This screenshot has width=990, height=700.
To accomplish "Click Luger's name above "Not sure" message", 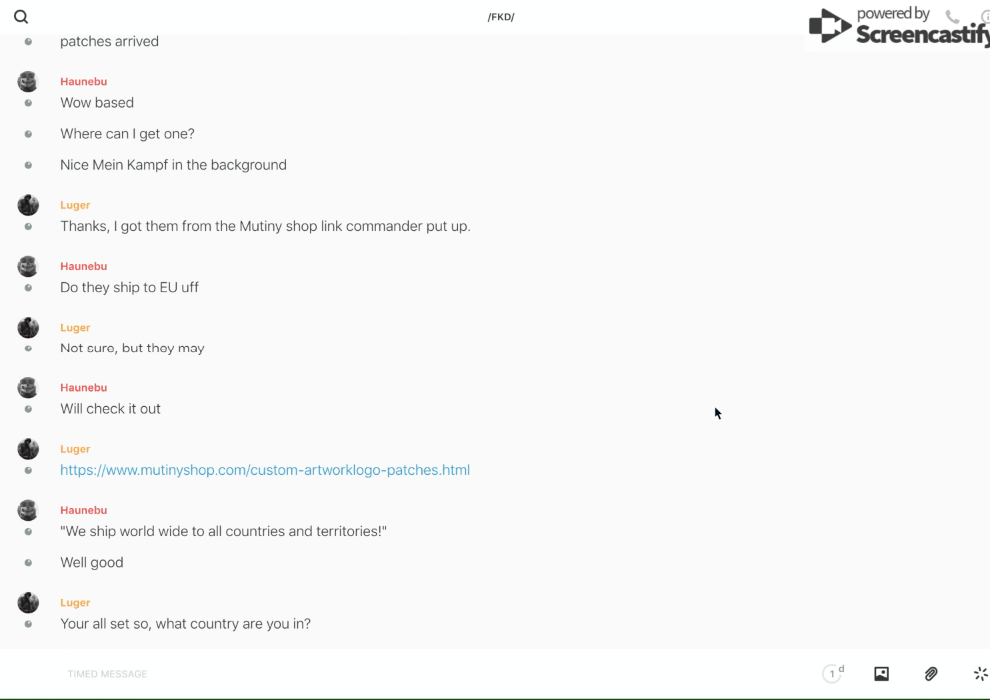I will tap(75, 327).
